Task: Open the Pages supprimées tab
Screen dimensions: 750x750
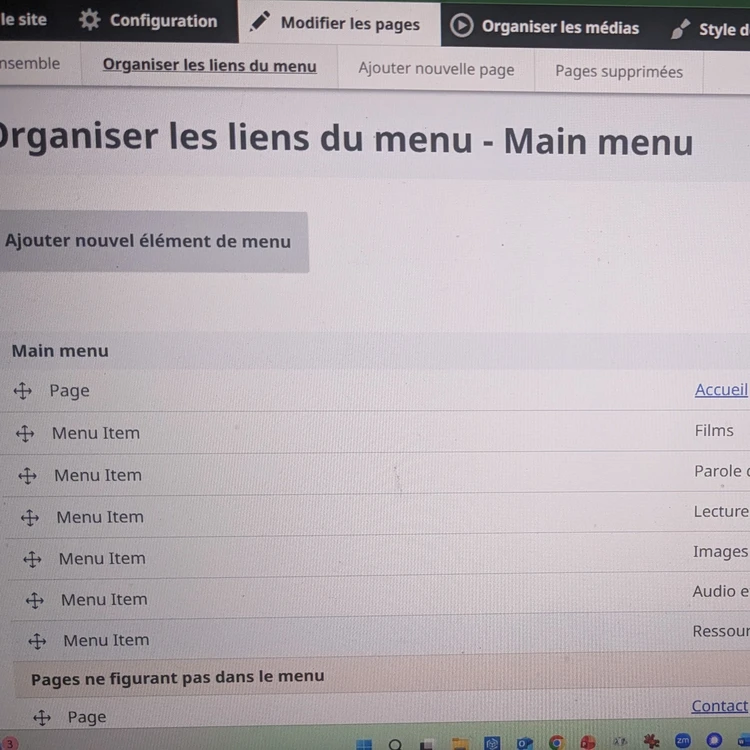Action: click(x=619, y=71)
